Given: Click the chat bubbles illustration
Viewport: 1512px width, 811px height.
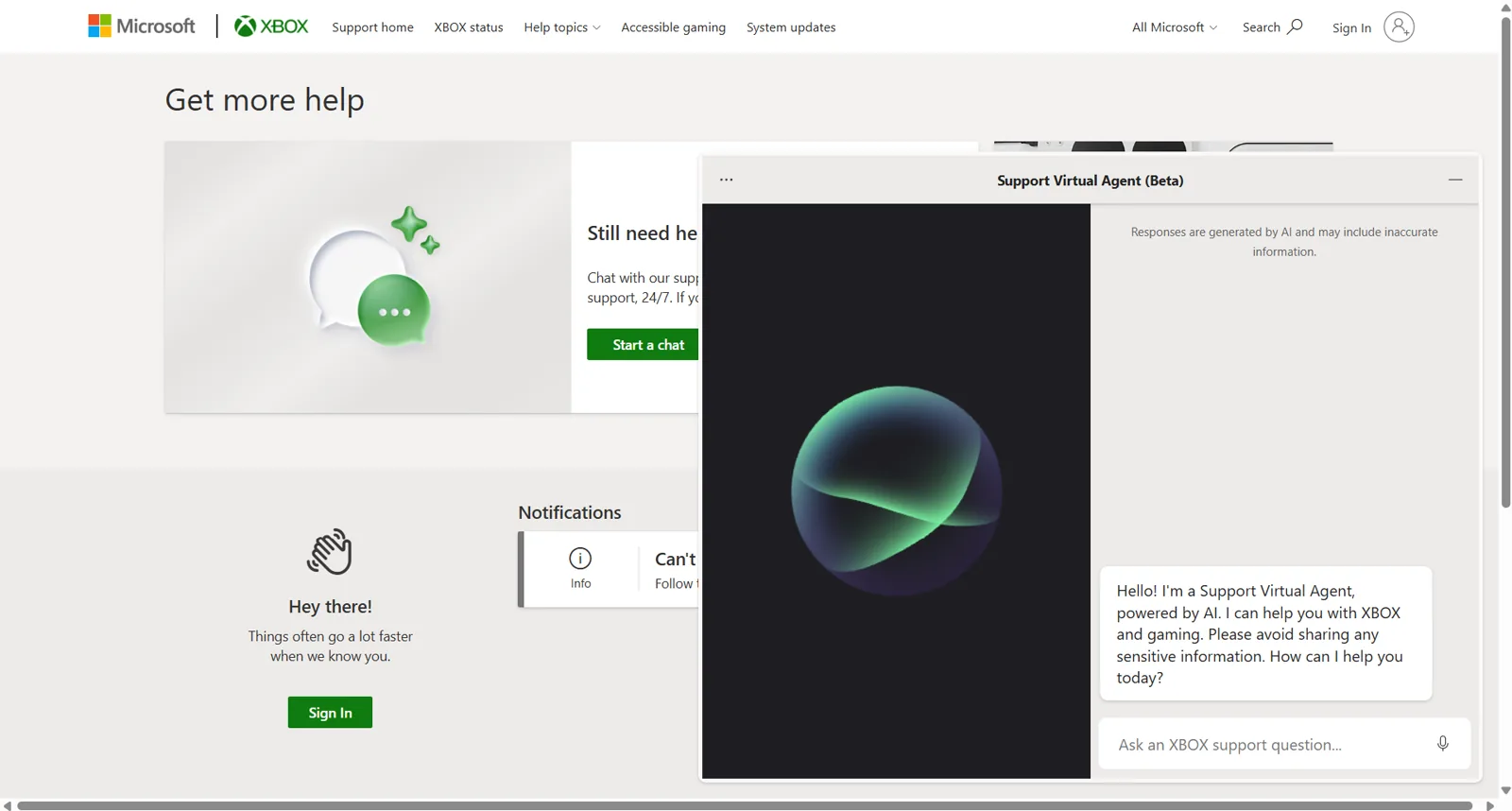Looking at the screenshot, I should click(375, 276).
